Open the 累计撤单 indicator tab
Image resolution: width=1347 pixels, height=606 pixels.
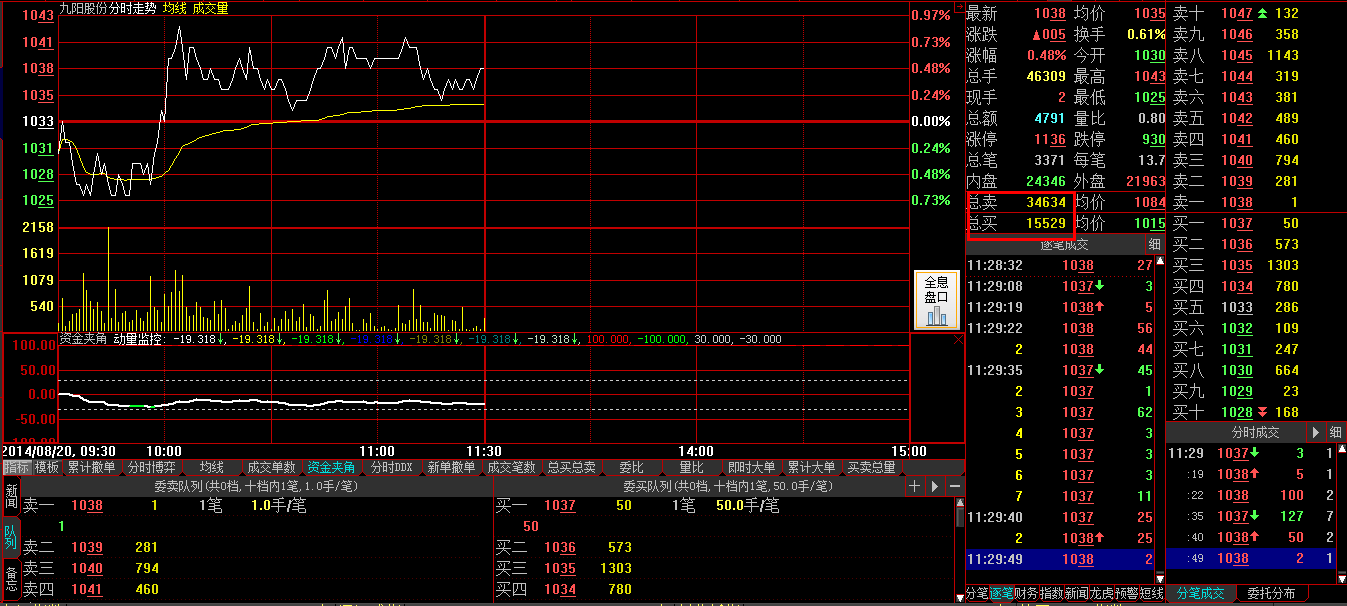(x=92, y=467)
